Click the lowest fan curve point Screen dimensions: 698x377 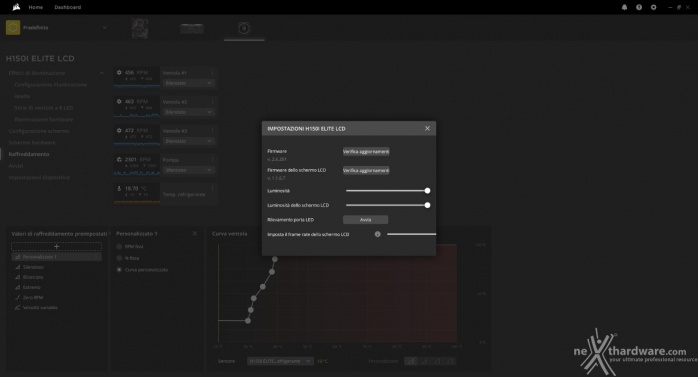[x=248, y=320]
